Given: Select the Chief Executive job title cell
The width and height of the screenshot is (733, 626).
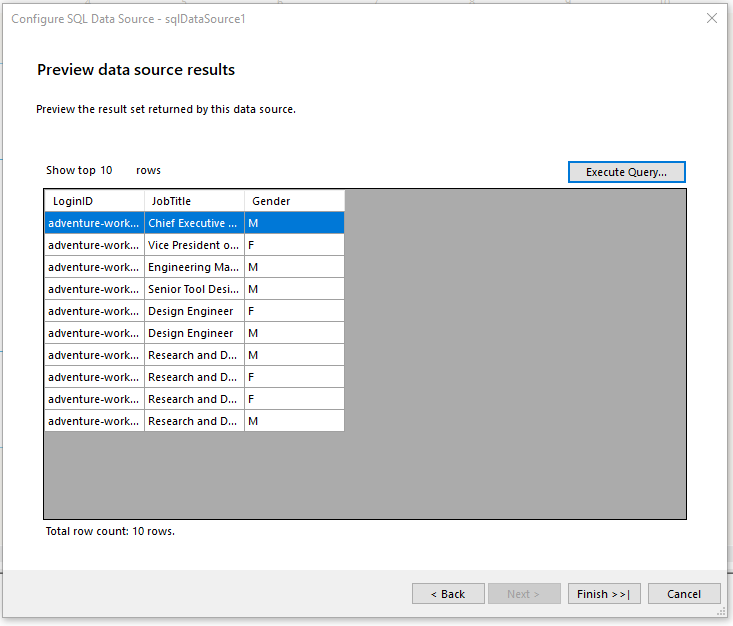Looking at the screenshot, I should point(194,223).
